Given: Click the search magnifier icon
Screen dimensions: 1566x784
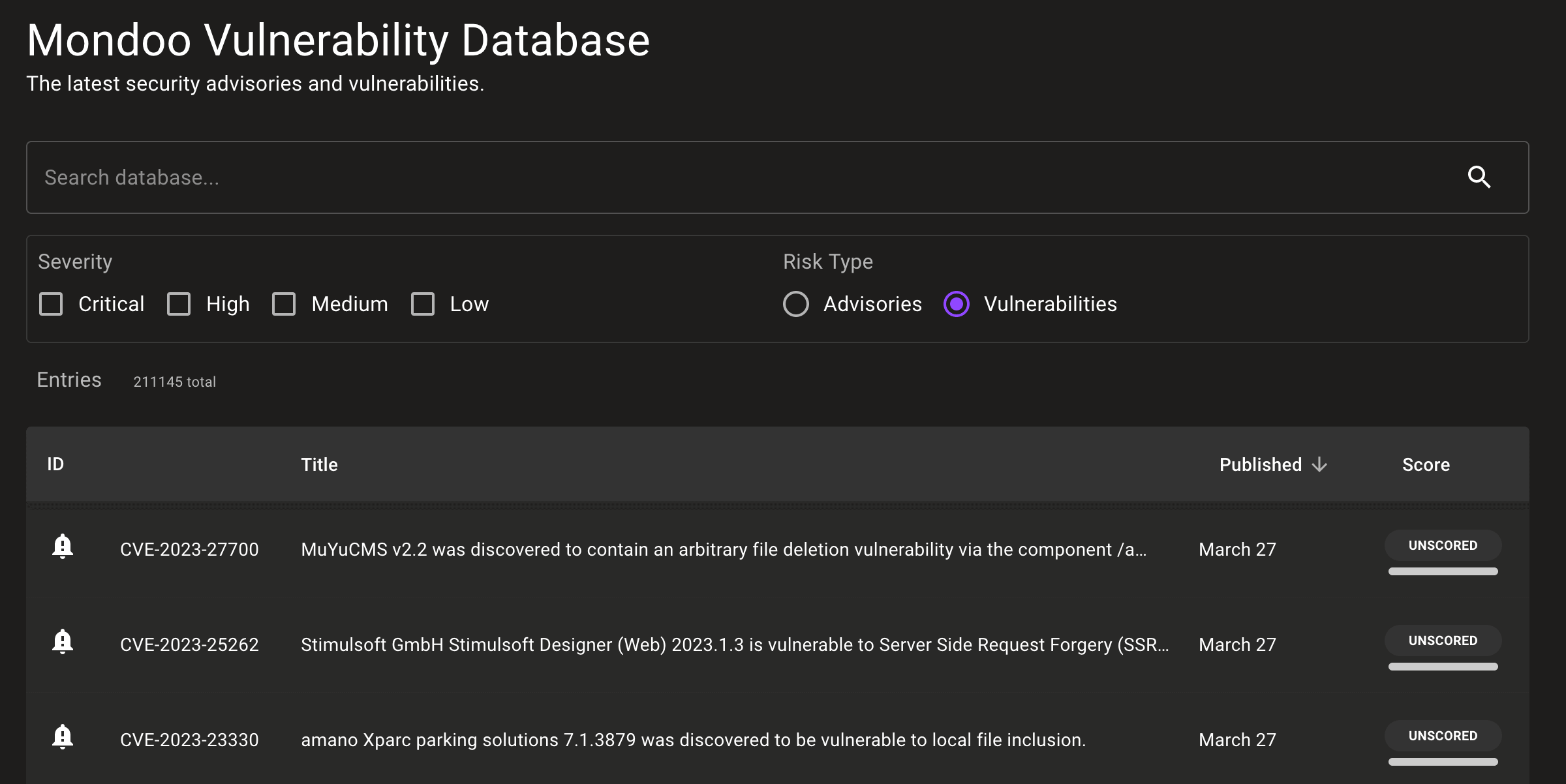Looking at the screenshot, I should pos(1479,177).
